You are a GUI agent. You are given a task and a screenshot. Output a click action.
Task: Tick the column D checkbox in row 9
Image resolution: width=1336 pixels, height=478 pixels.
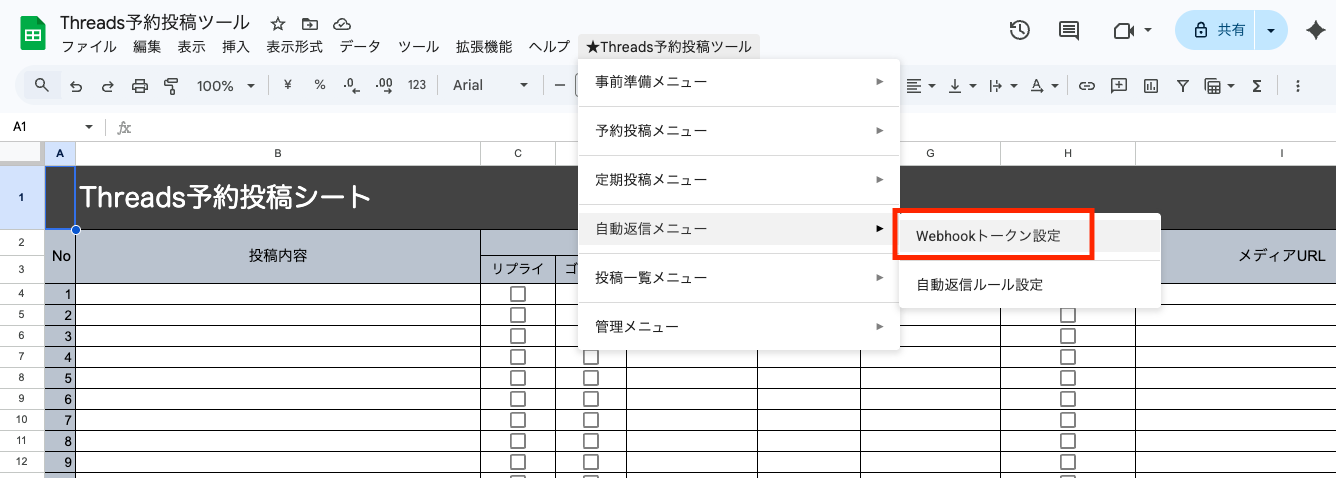coord(591,462)
